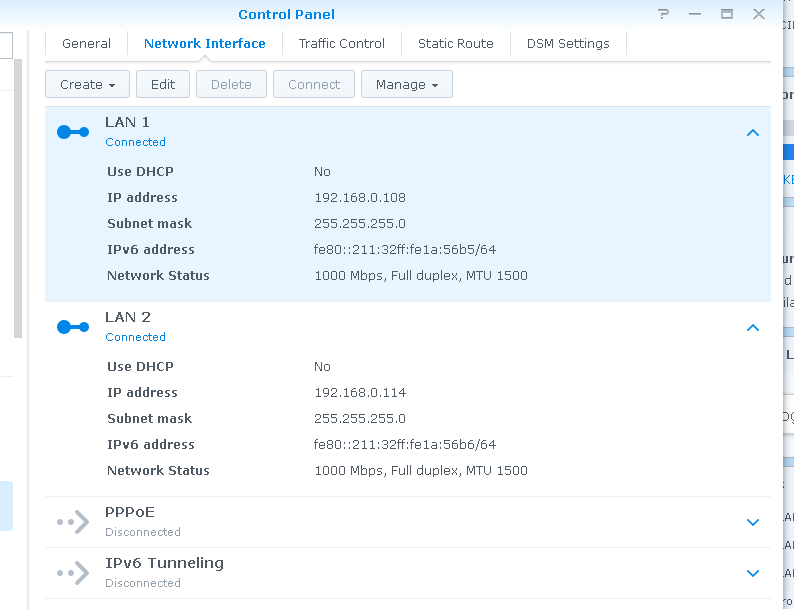Collapse the LAN 2 details chevron

[753, 327]
